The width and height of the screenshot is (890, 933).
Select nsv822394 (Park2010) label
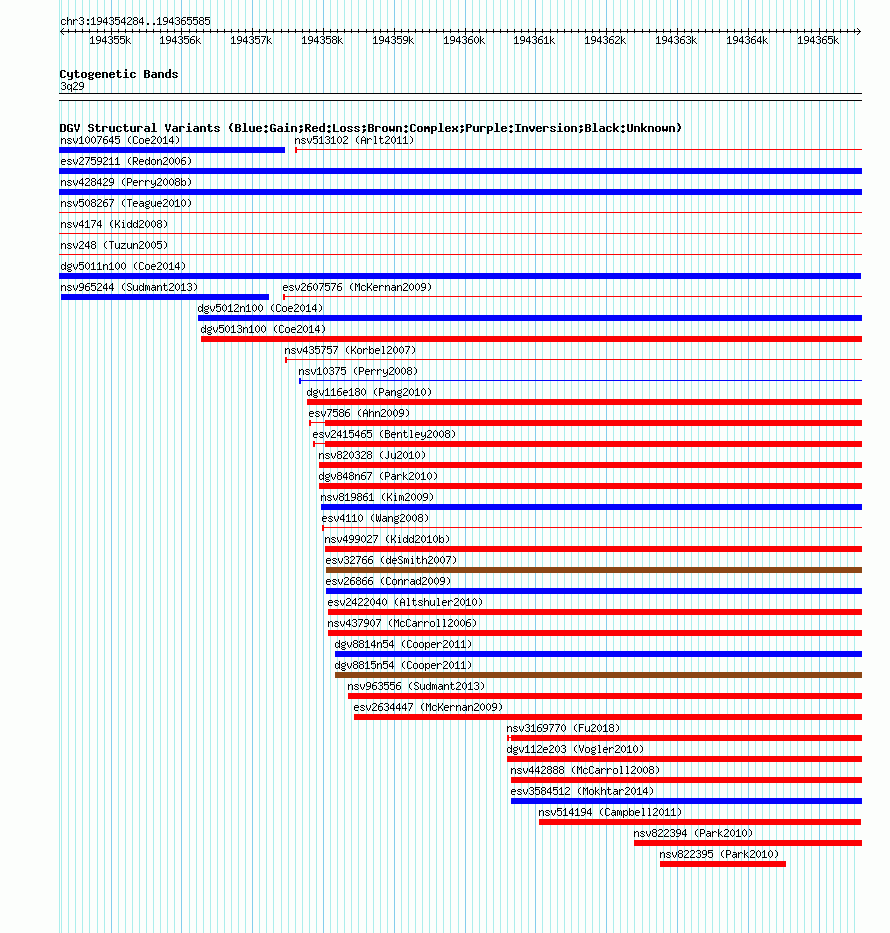pyautogui.click(x=693, y=833)
